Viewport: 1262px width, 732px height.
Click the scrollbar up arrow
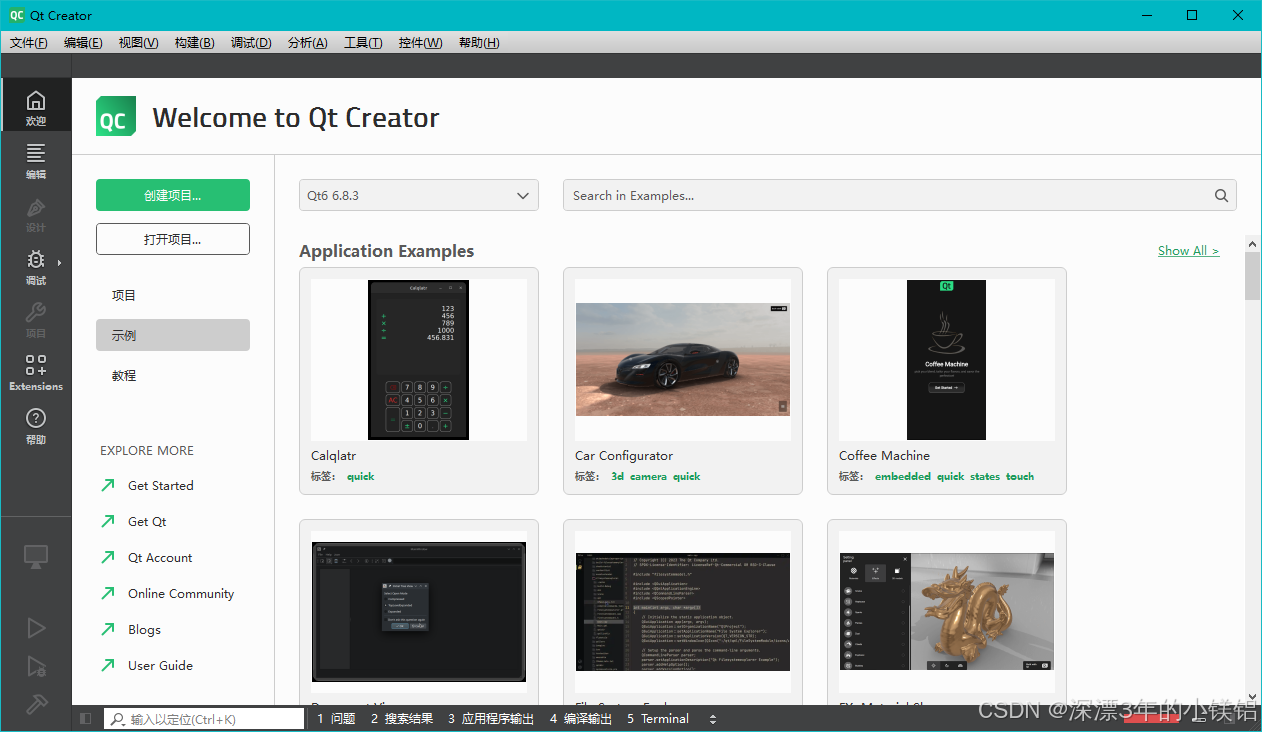click(1252, 243)
